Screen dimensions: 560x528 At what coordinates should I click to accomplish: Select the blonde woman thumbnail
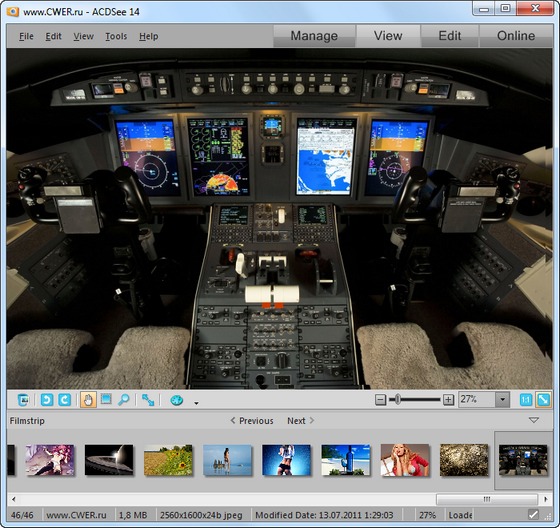[x=405, y=460]
